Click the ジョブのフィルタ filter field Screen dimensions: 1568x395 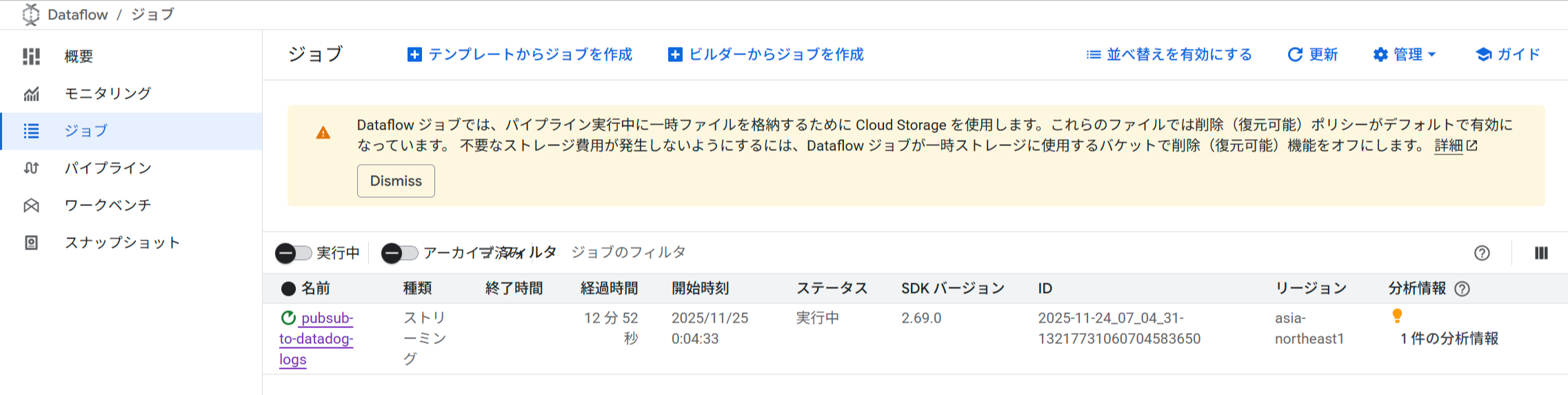pos(627,252)
